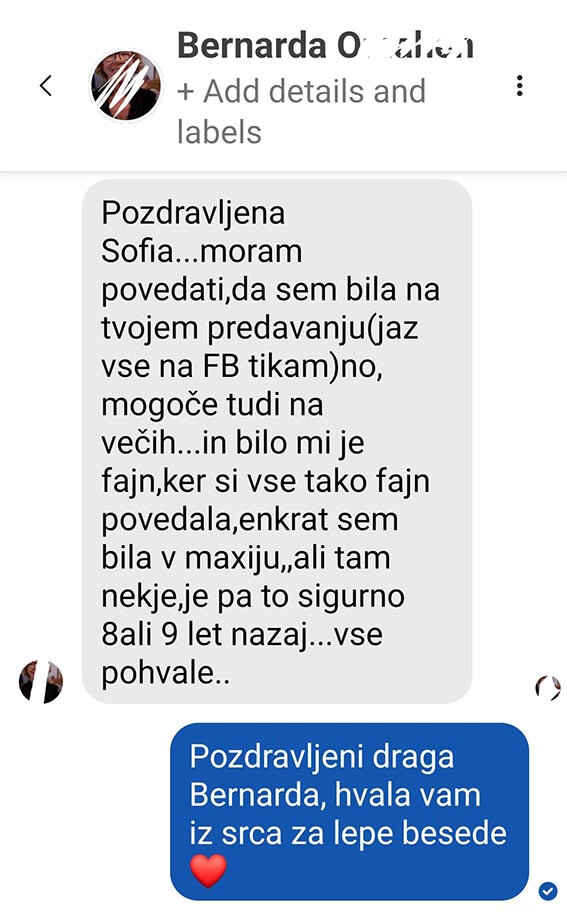Tap the word 'maxiju' in gray message
This screenshot has height=917, width=567.
click(232, 559)
